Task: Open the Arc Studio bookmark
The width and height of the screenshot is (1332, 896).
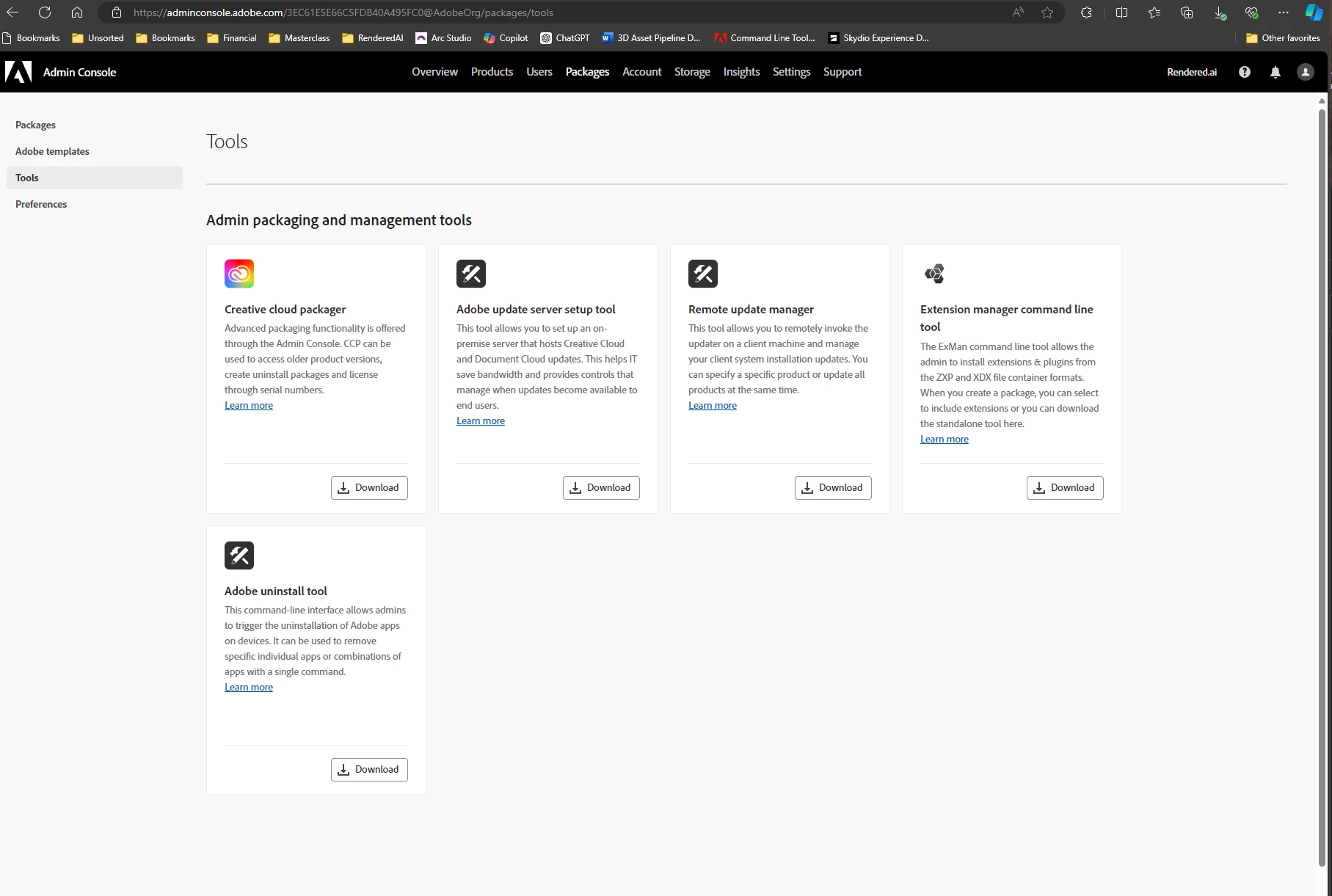Action: click(443, 38)
